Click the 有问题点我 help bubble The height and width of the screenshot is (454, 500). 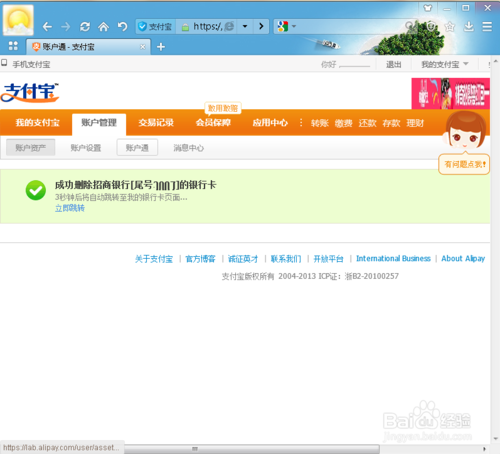coord(464,164)
